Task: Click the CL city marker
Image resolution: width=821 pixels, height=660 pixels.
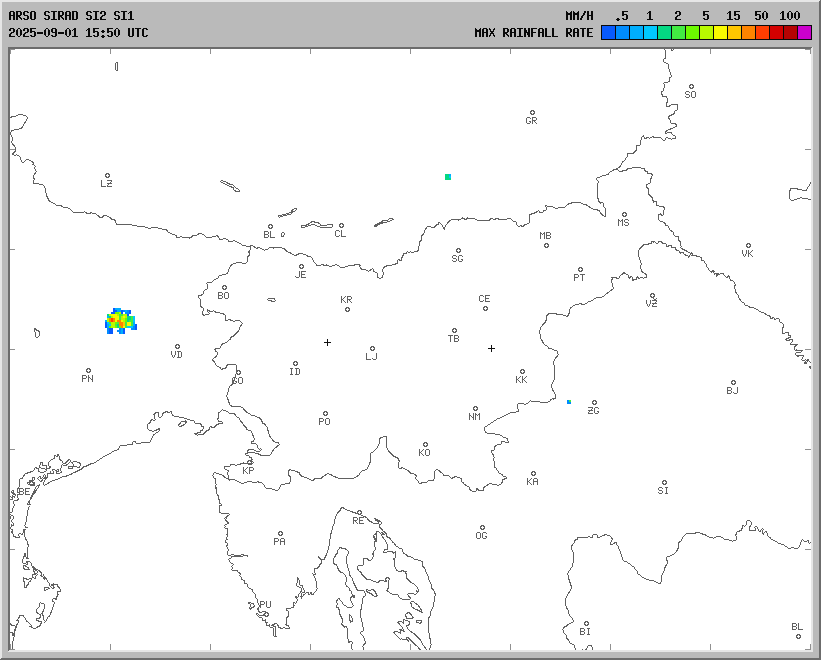Action: click(x=341, y=226)
